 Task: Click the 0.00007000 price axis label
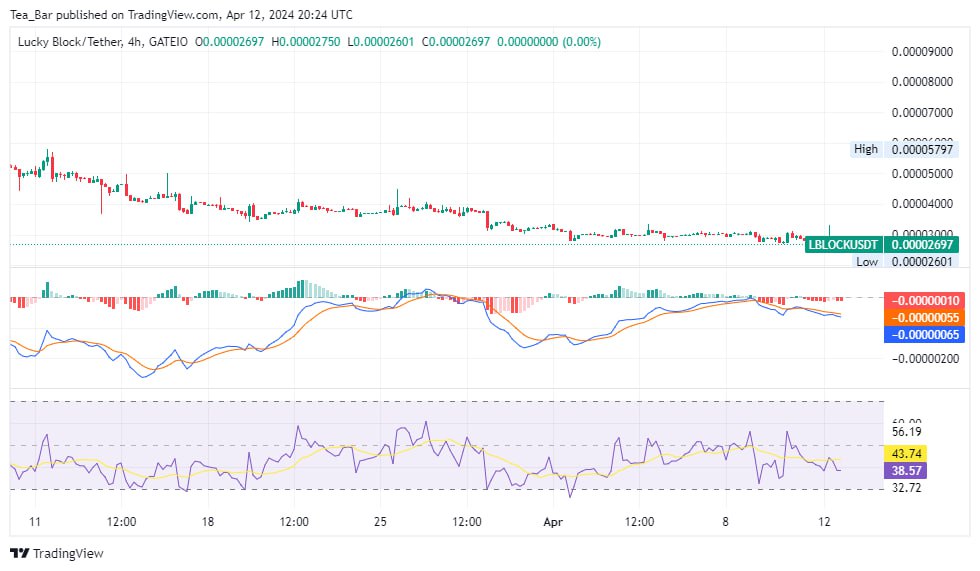tap(922, 113)
